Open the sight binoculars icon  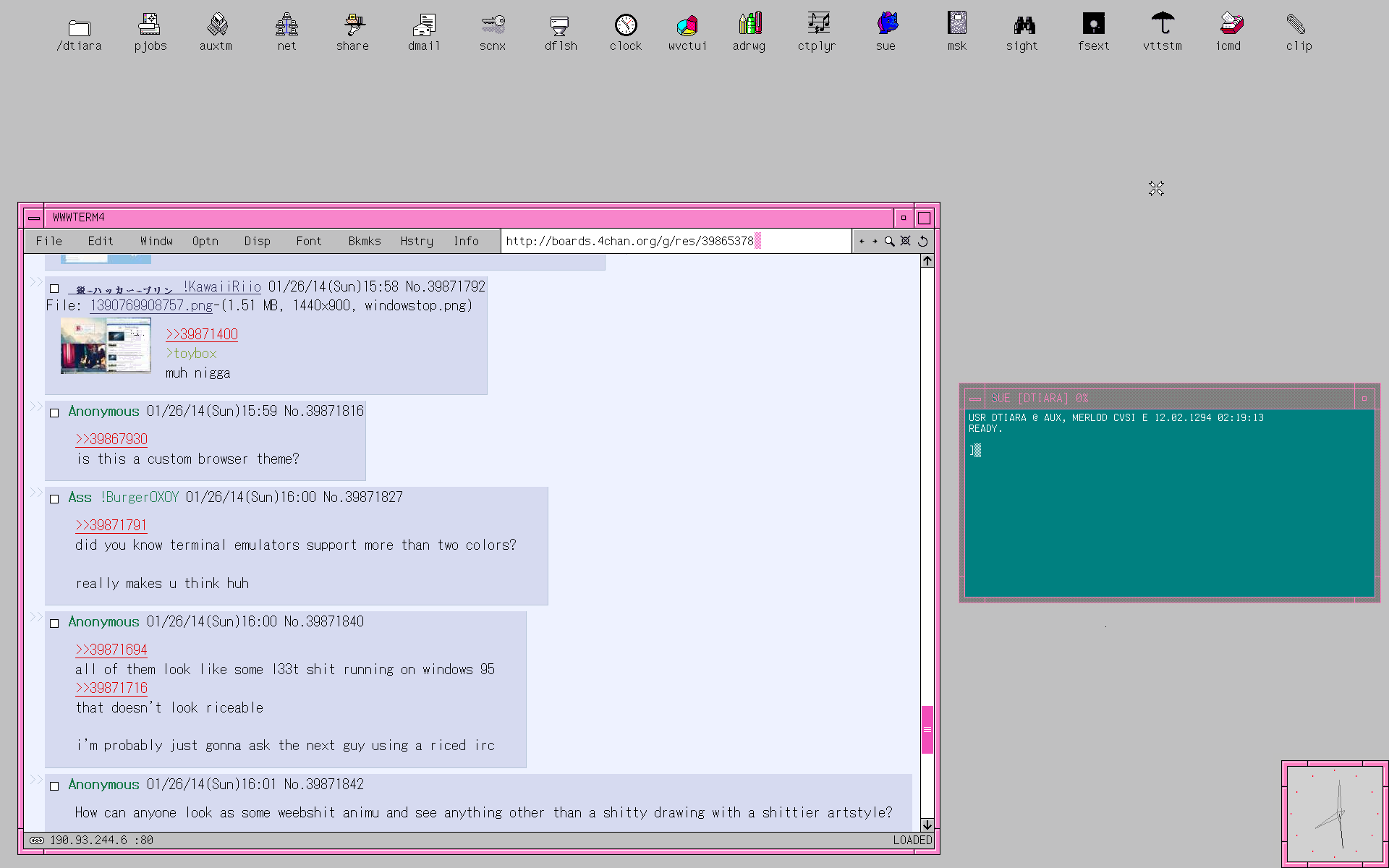tap(1023, 26)
